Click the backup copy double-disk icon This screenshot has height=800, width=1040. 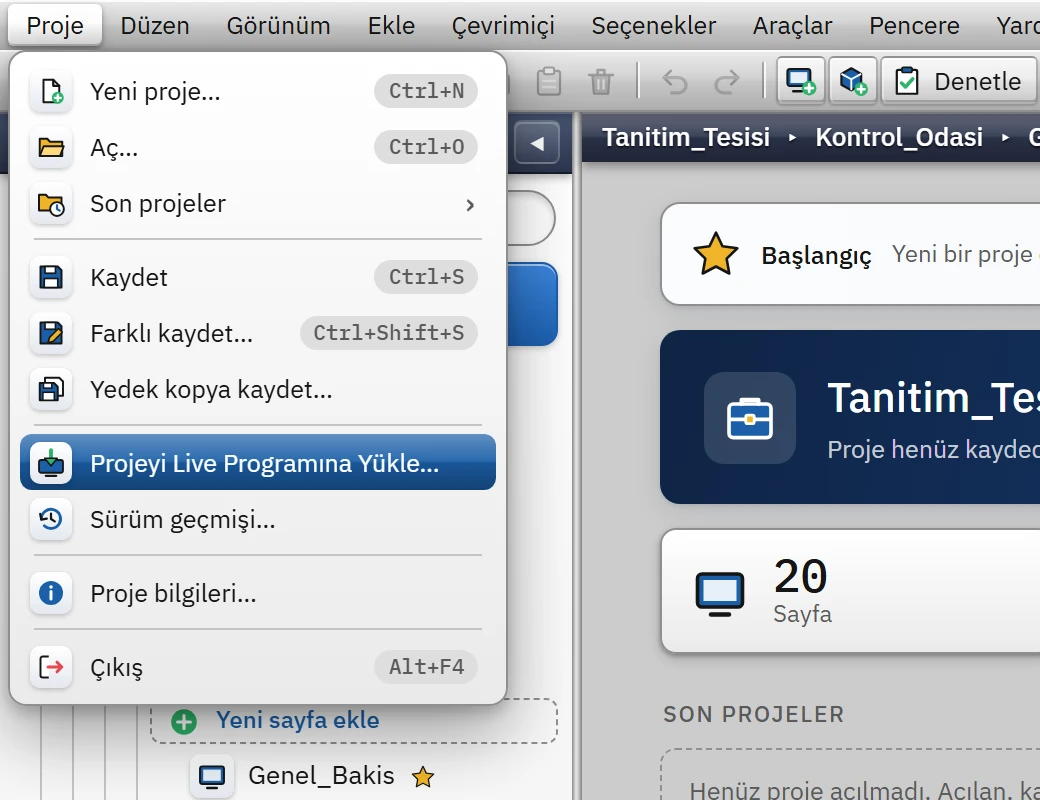51,389
